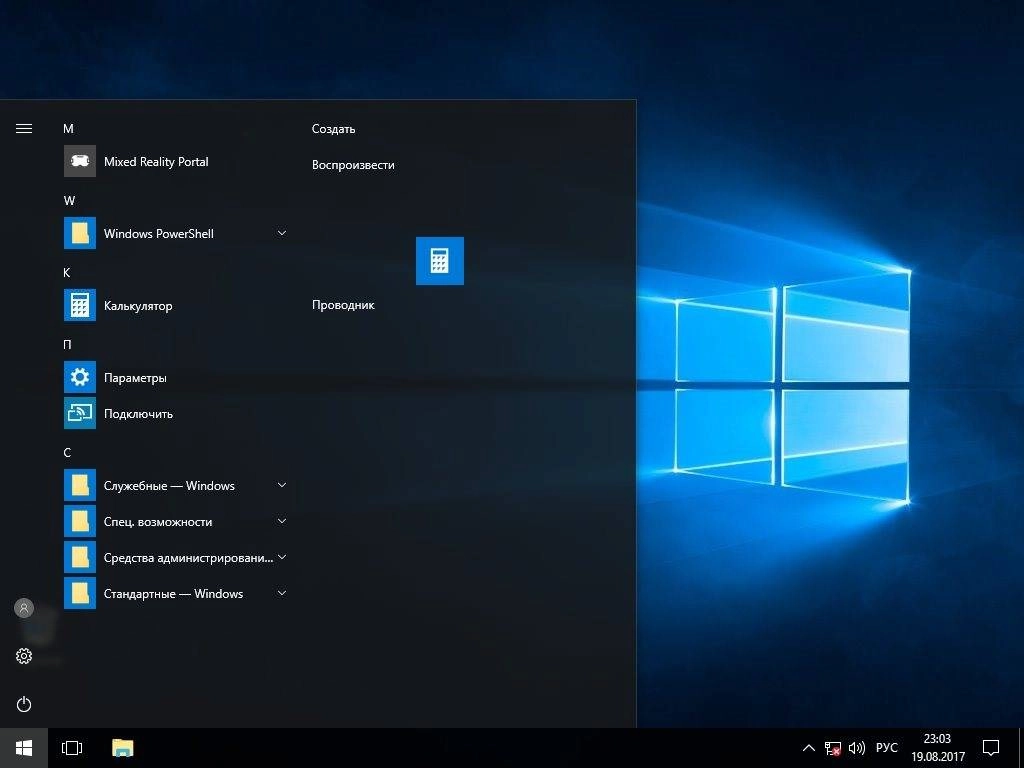Viewport: 1024px width, 768px height.
Task: Open Settings gear in Start sidebar
Action: 24,656
